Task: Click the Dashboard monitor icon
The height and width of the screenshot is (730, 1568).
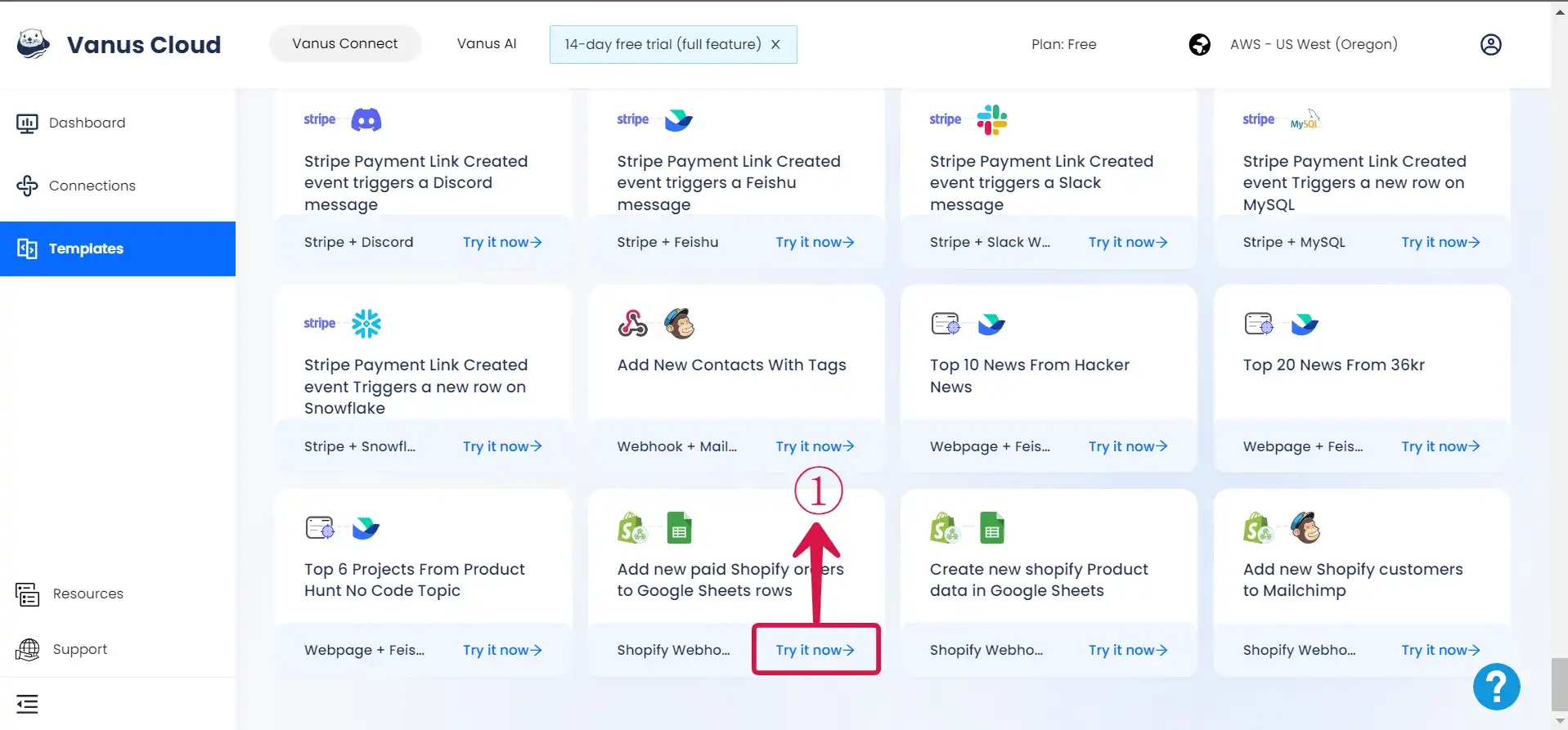Action: click(27, 123)
